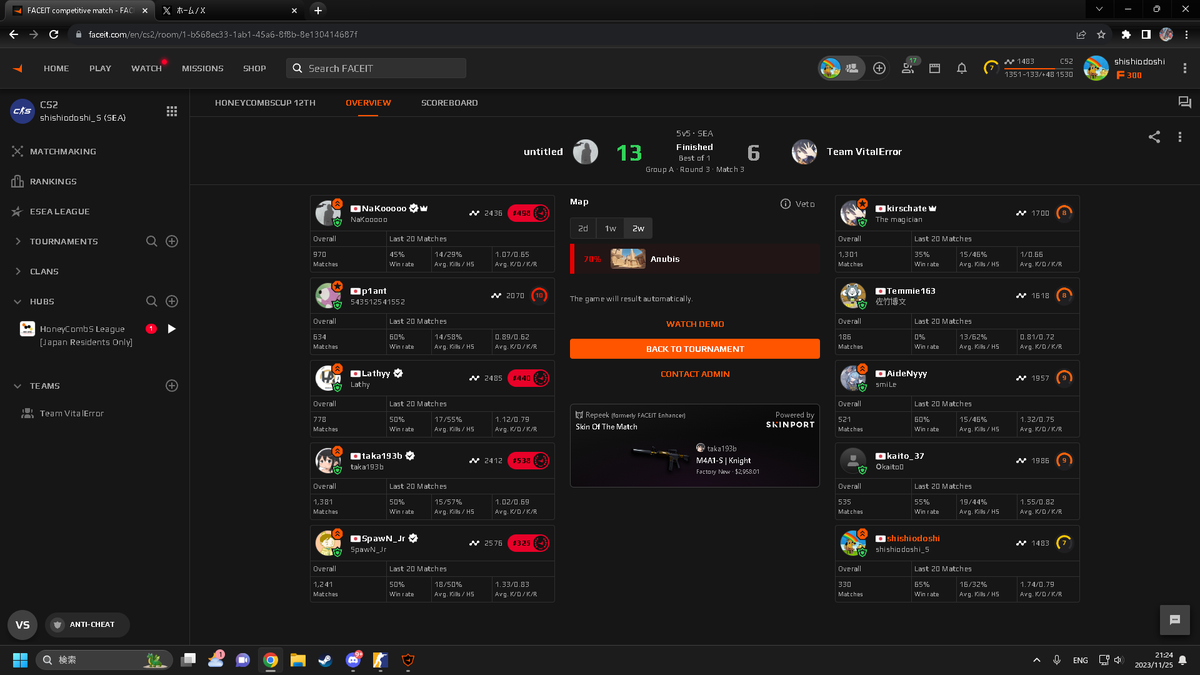1200x675 pixels.
Task: Expand the Tournaments section chevron
Action: tap(18, 241)
